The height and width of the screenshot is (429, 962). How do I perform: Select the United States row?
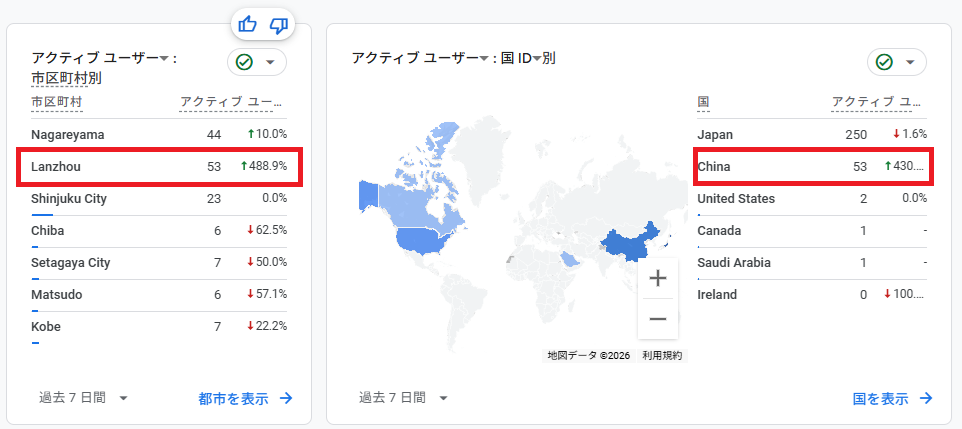812,198
